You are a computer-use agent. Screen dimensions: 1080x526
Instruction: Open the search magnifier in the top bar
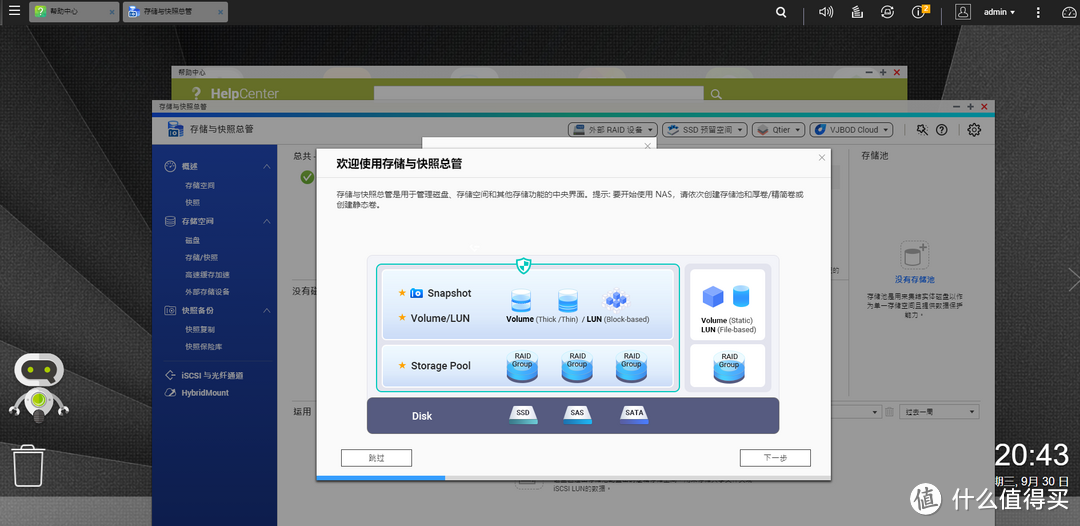780,12
